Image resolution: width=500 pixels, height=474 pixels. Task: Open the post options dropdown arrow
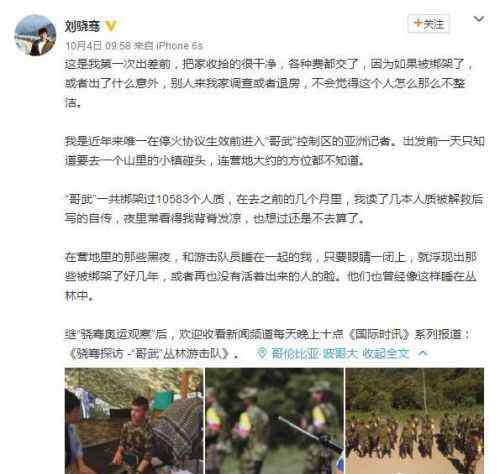[479, 19]
